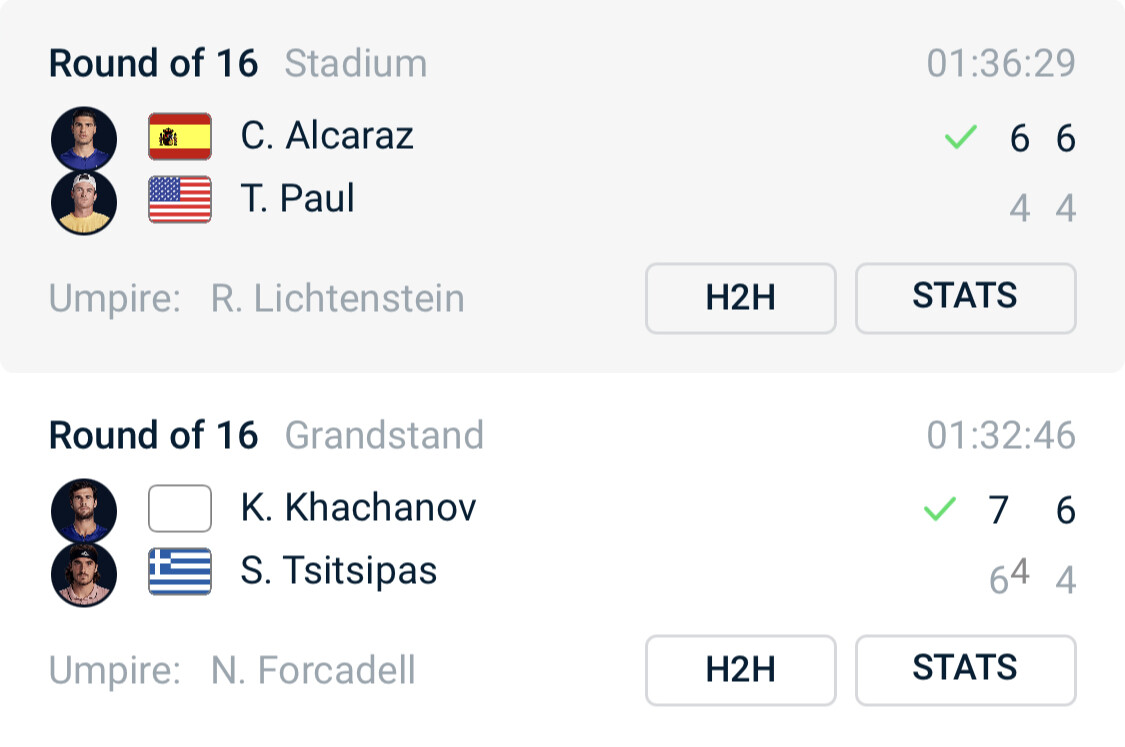Click Carlos Alcaraz's player avatar
Screen dimensions: 1125x747
[84, 138]
